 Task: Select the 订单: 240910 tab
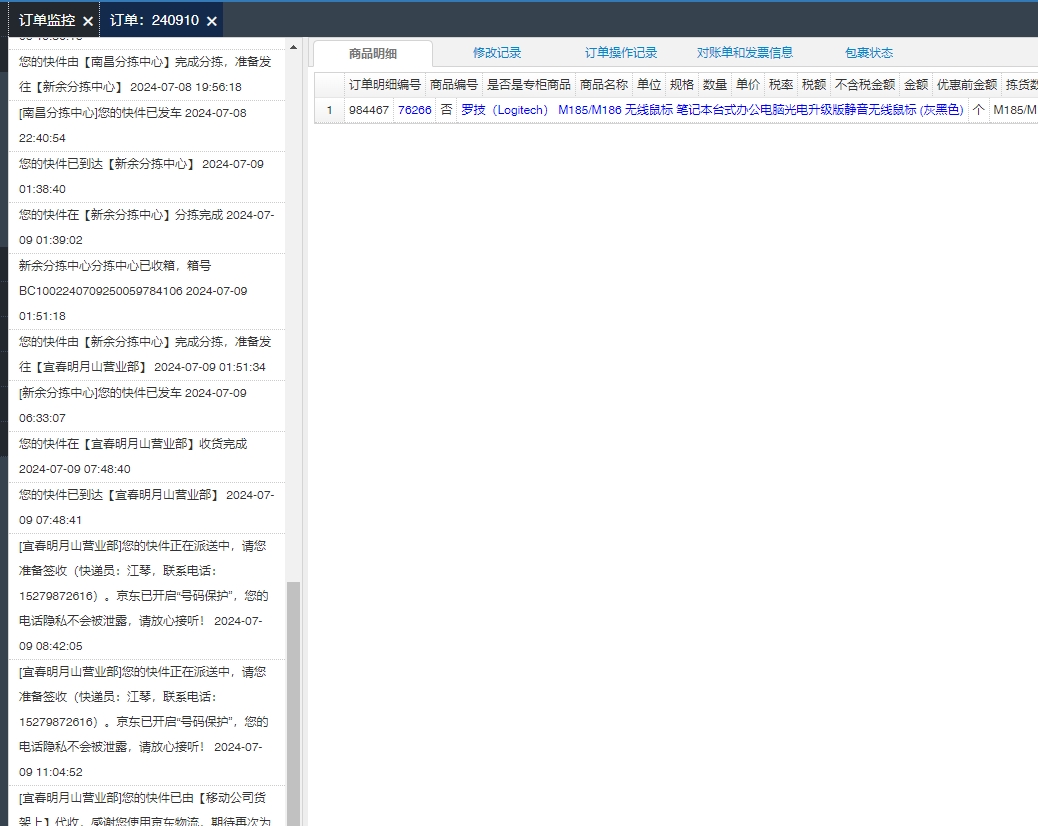coord(154,21)
